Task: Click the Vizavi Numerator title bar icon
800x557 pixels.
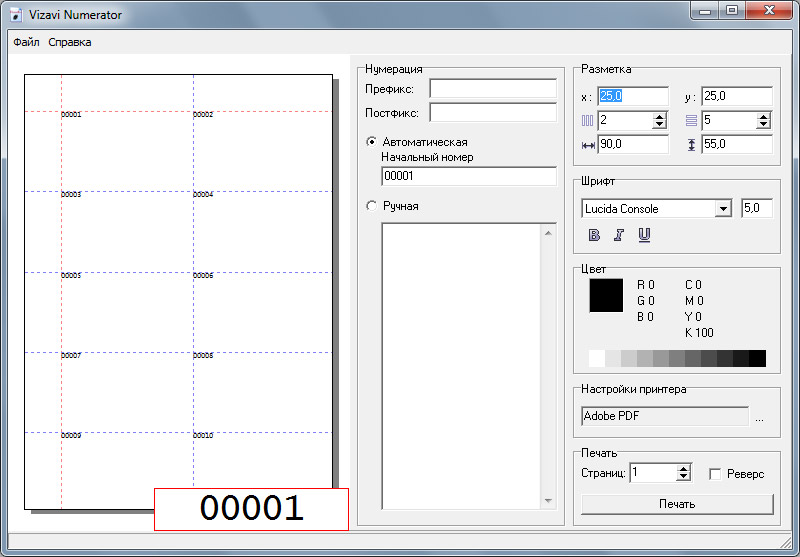Action: tap(16, 15)
